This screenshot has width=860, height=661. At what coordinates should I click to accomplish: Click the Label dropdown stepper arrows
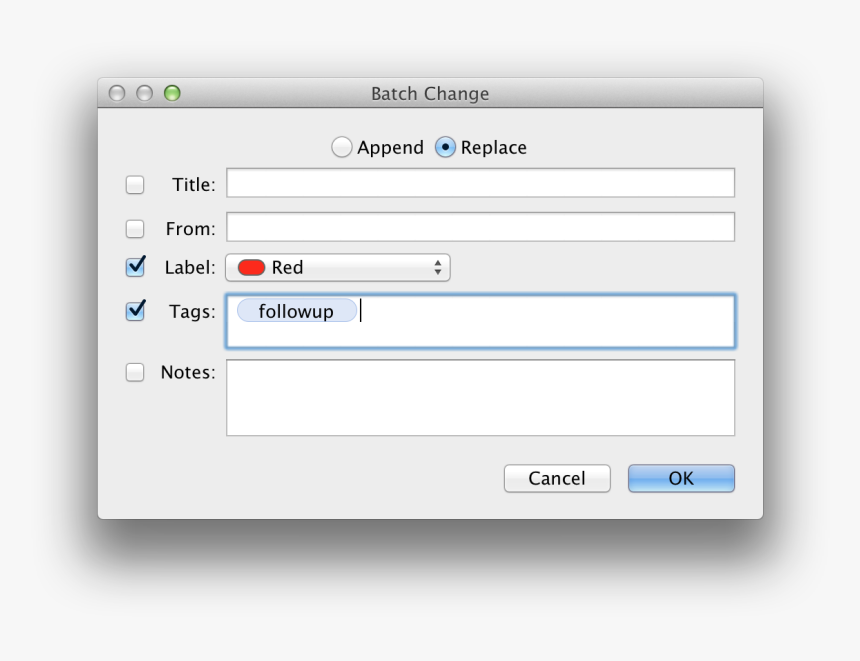coord(437,267)
